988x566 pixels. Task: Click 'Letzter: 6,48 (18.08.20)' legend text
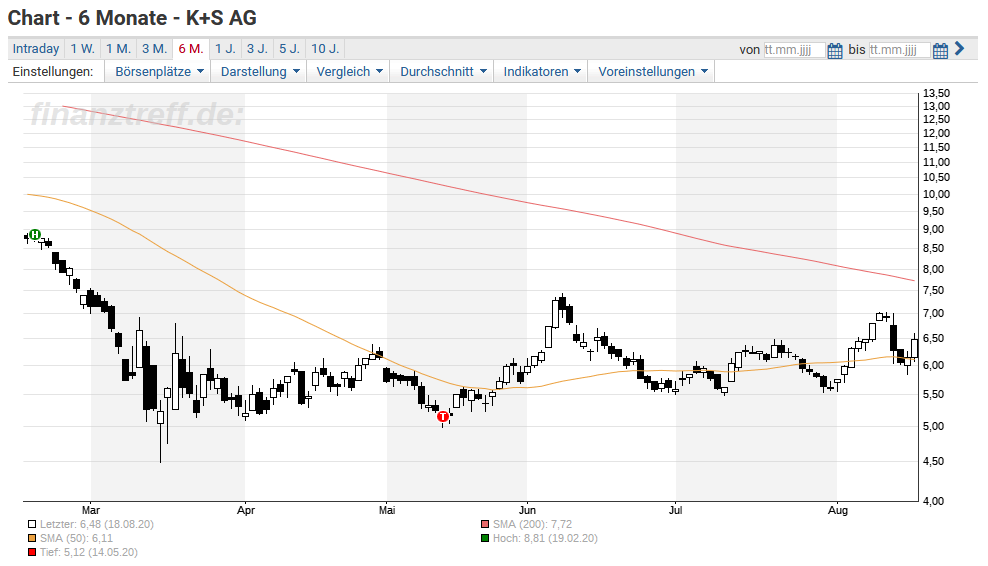tap(96, 524)
